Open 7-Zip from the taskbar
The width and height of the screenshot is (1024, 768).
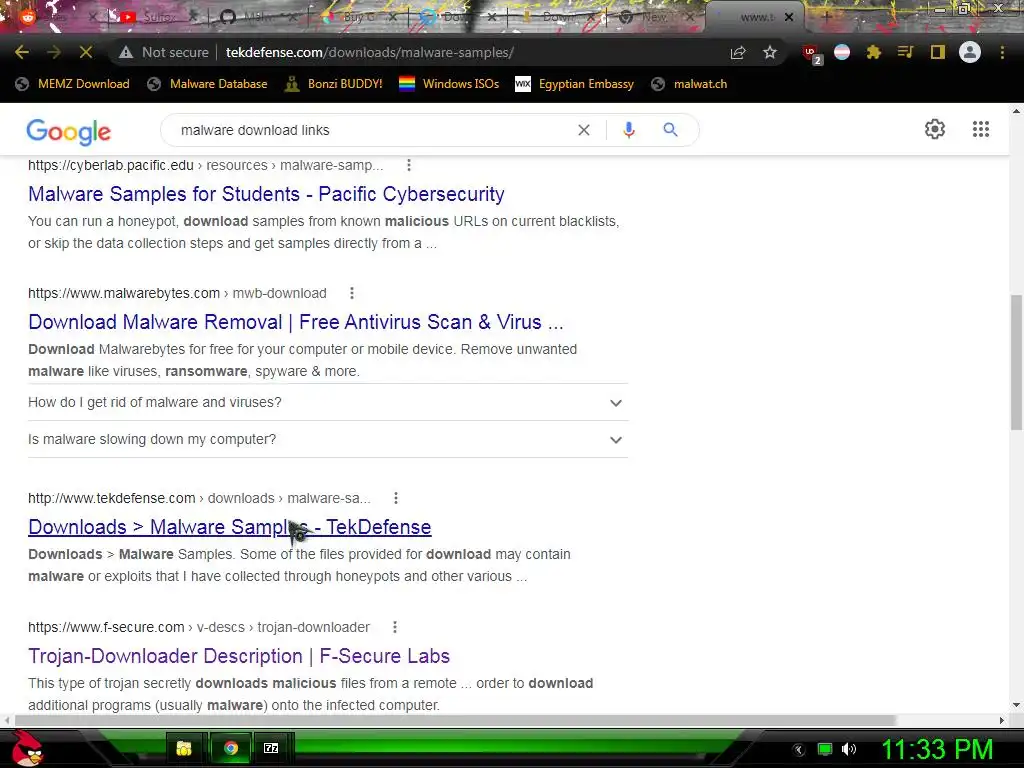(x=271, y=748)
